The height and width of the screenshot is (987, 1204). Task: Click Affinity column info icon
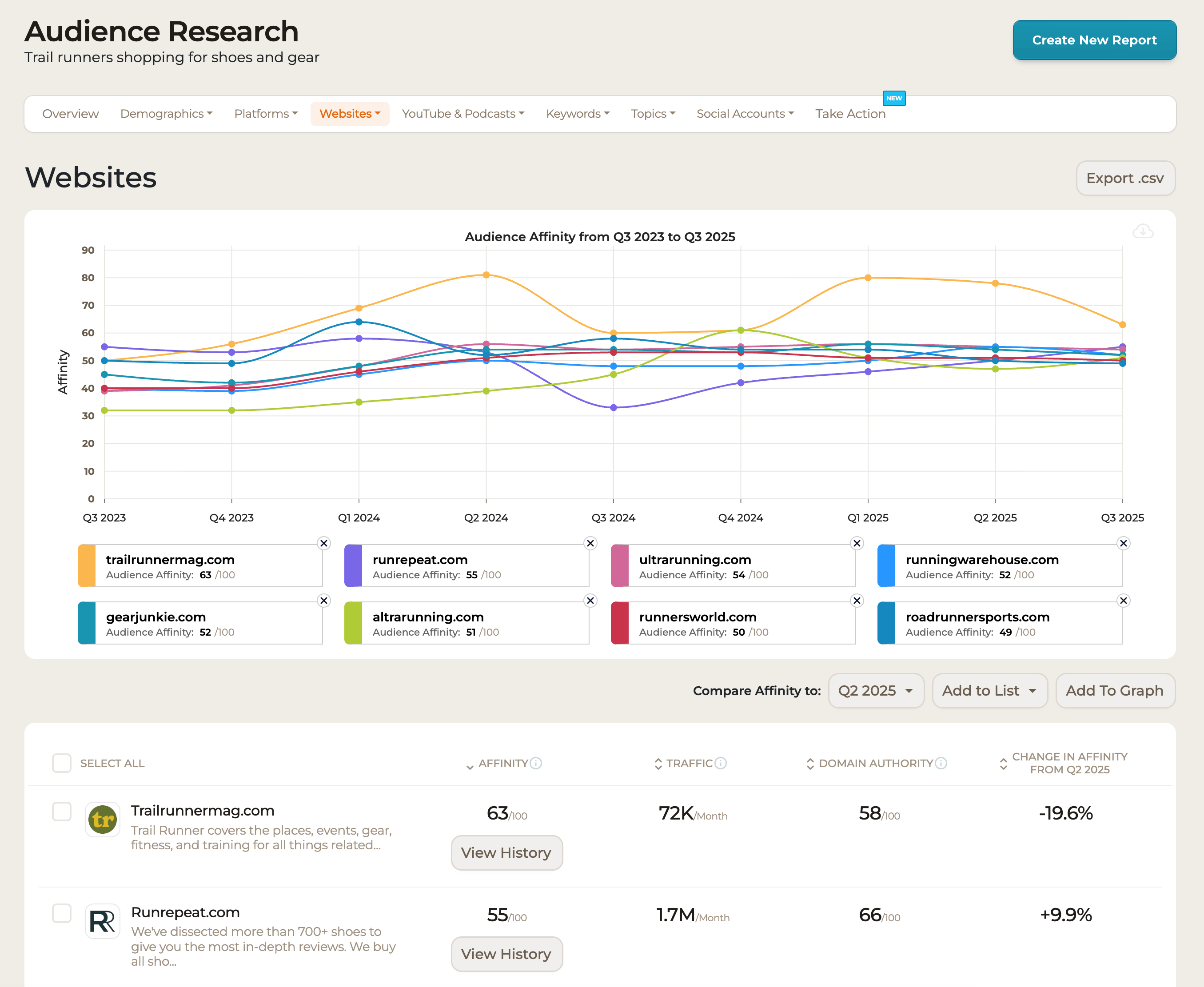click(536, 763)
